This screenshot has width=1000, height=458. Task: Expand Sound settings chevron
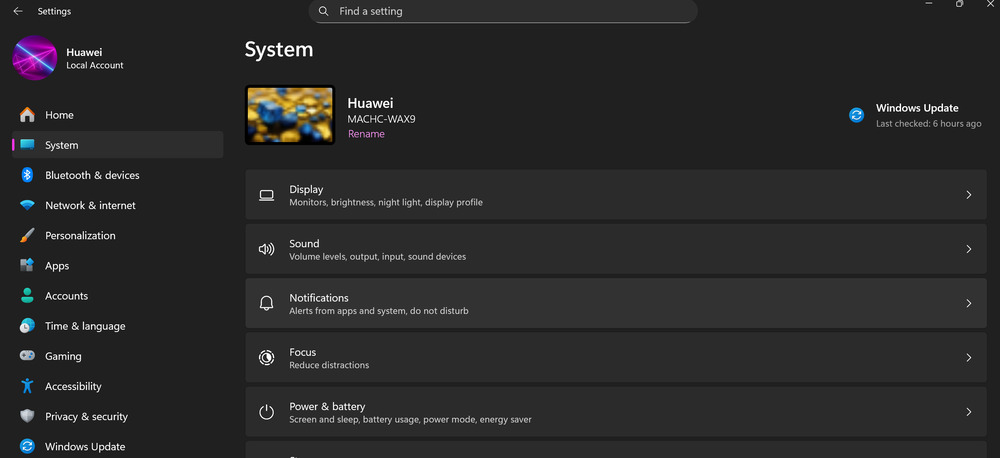[968, 249]
